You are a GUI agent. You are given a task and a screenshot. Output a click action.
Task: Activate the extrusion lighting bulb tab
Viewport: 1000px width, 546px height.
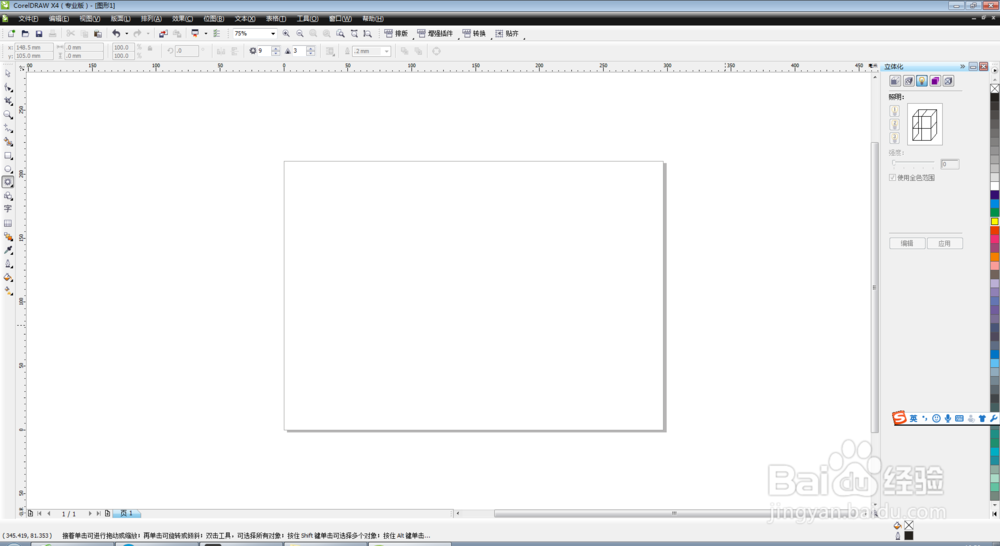tap(922, 81)
